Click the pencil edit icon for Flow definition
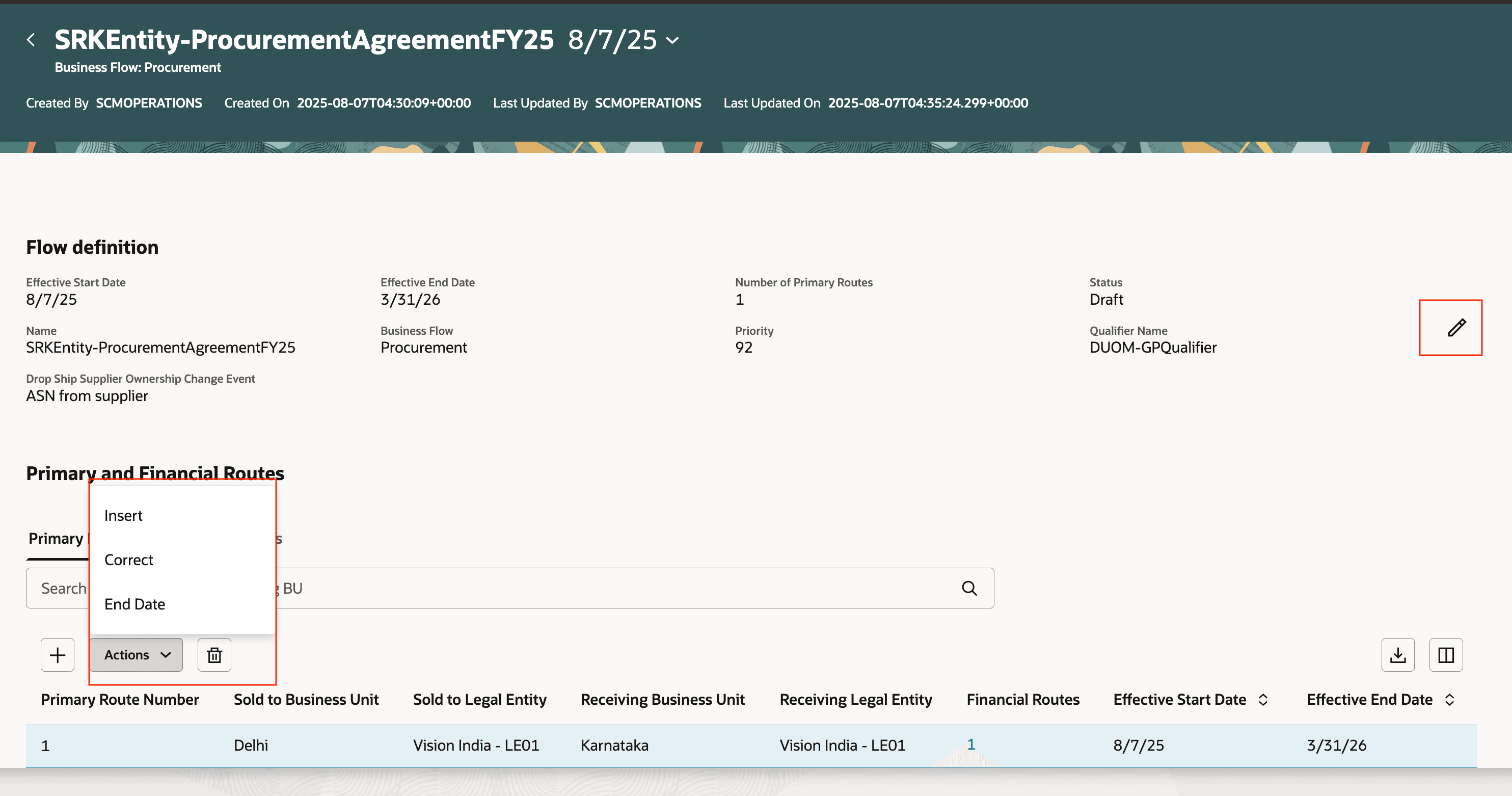Screen dimensions: 1512x796 tap(1456, 328)
